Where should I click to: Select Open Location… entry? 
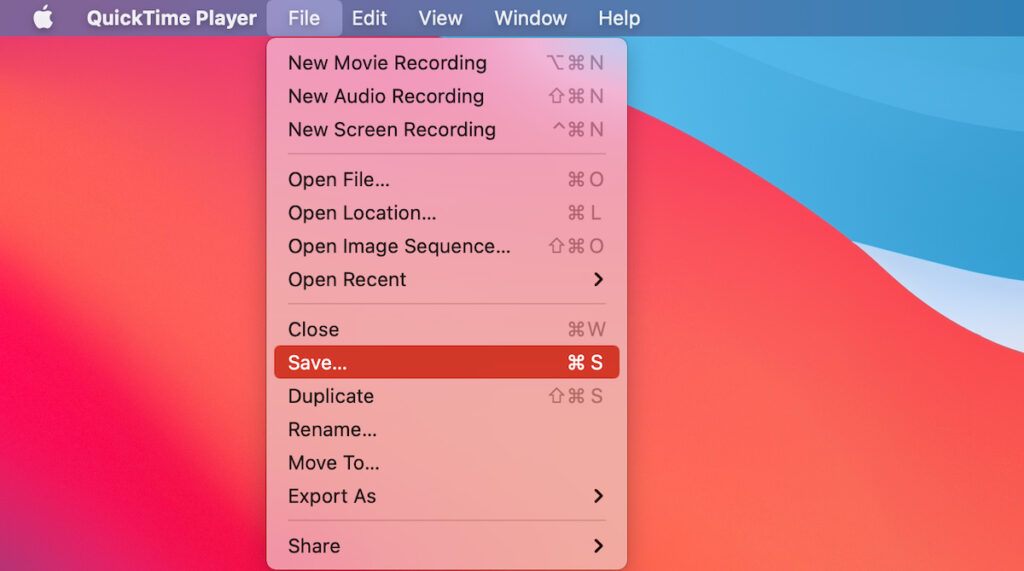(362, 213)
